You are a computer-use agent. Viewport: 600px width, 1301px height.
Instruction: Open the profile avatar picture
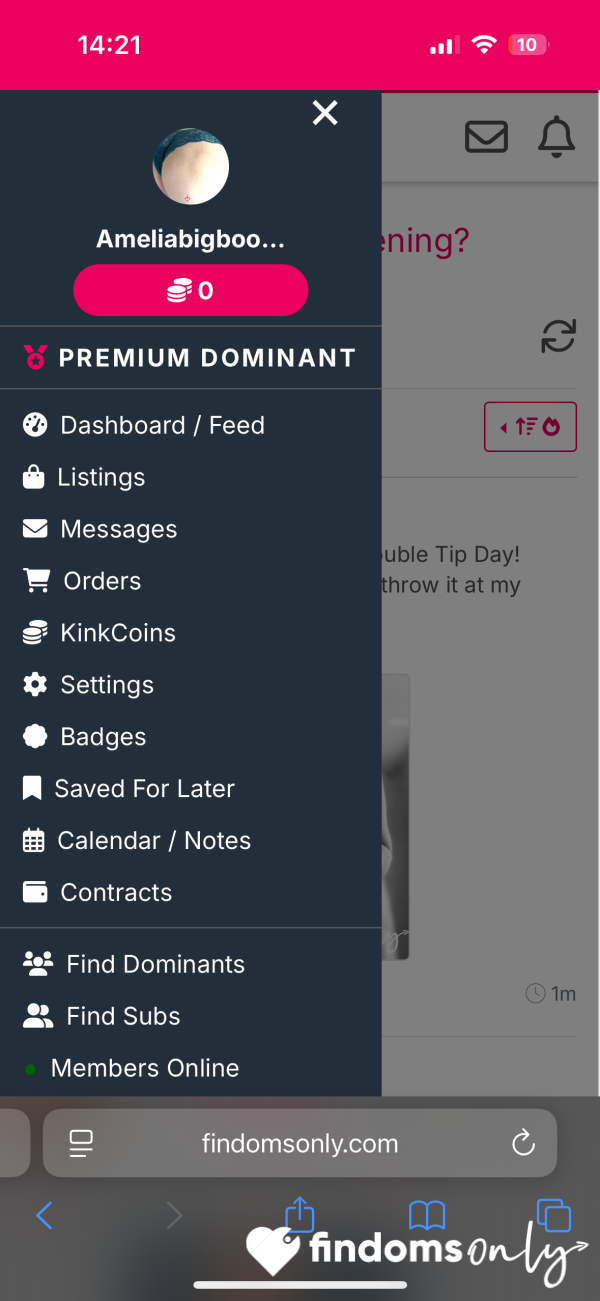point(191,166)
